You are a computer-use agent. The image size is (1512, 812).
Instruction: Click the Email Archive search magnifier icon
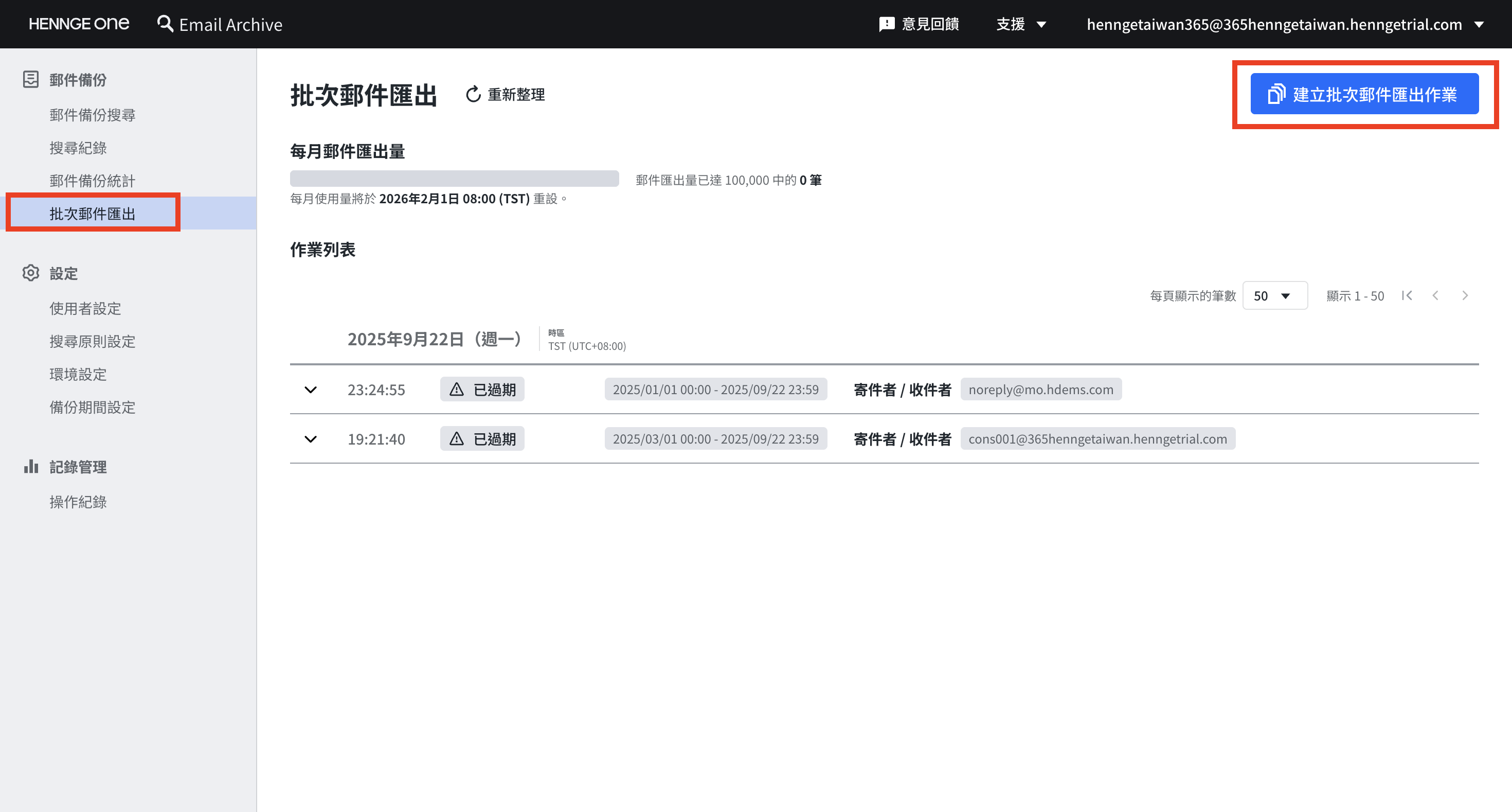165,24
